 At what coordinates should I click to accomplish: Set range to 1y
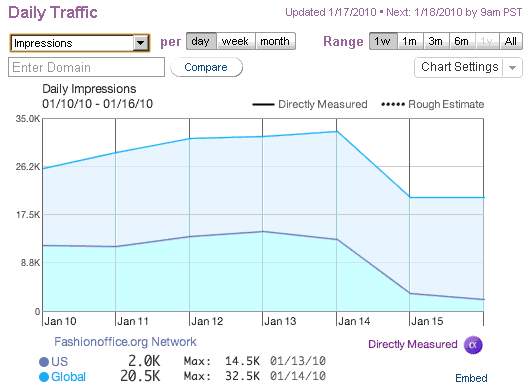487,41
